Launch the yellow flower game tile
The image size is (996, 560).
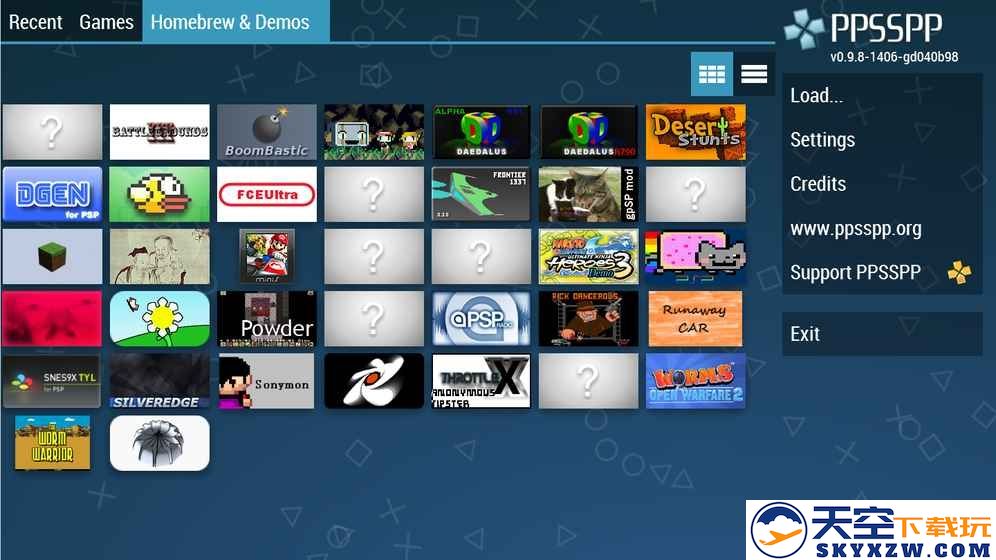tap(159, 319)
